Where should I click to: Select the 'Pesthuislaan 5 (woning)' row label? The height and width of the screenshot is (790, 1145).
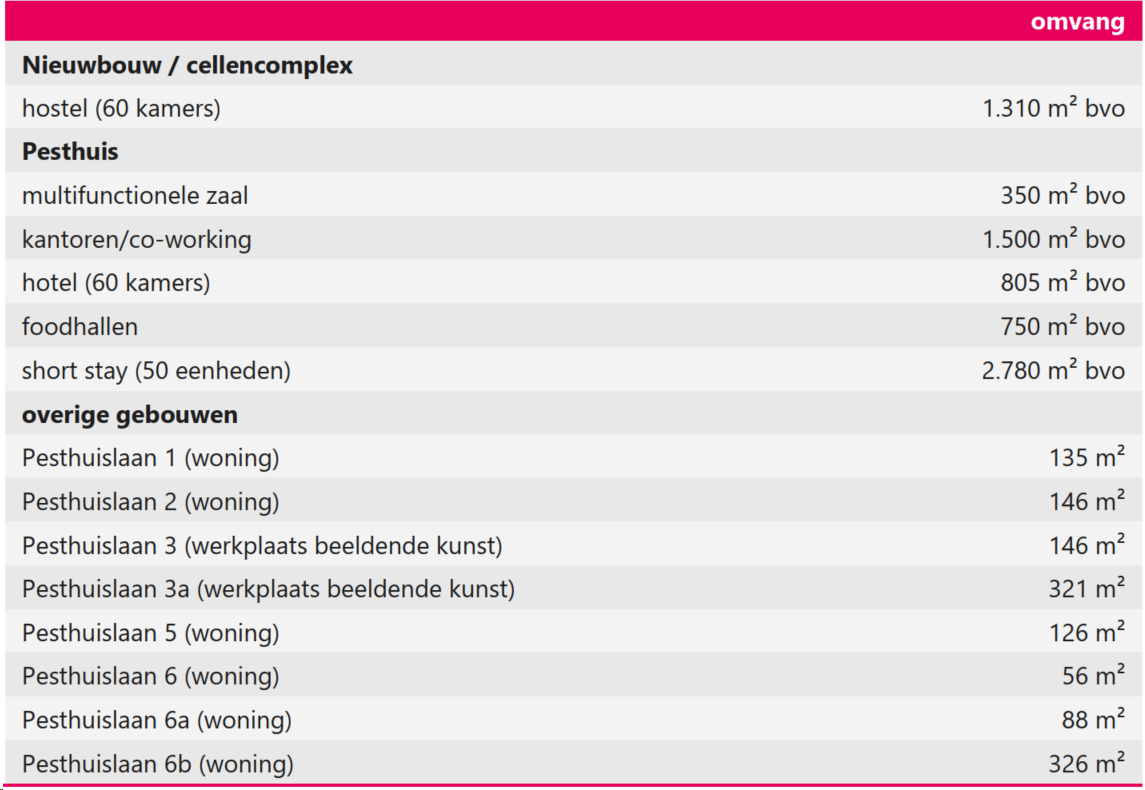[x=151, y=633]
